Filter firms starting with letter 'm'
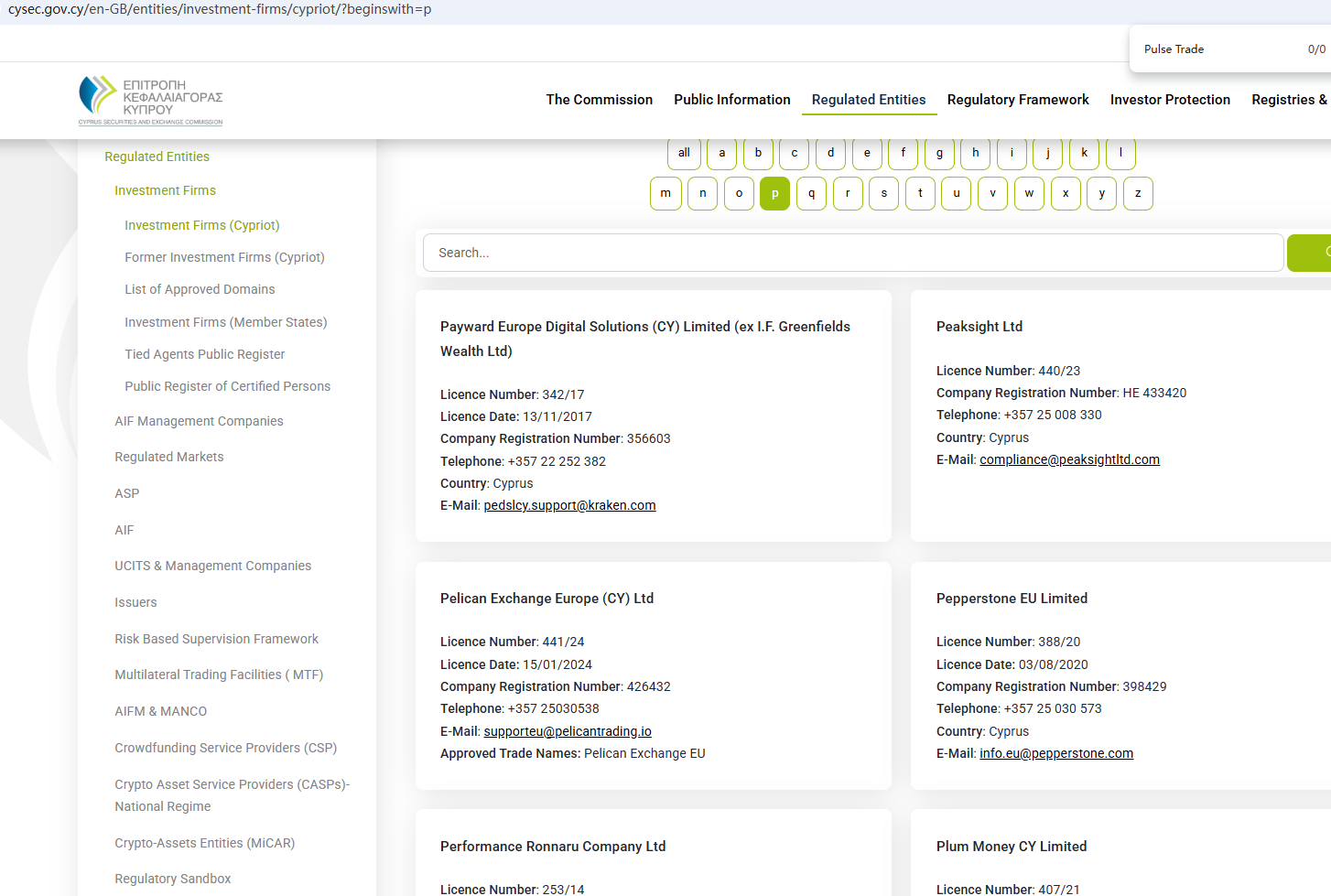1331x896 pixels. click(665, 194)
